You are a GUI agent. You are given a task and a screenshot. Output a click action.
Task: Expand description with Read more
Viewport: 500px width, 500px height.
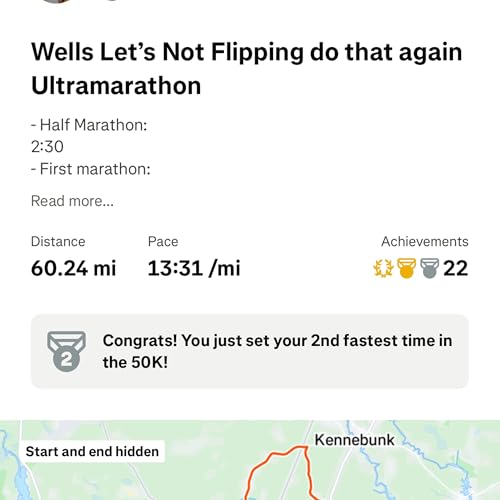pos(72,201)
